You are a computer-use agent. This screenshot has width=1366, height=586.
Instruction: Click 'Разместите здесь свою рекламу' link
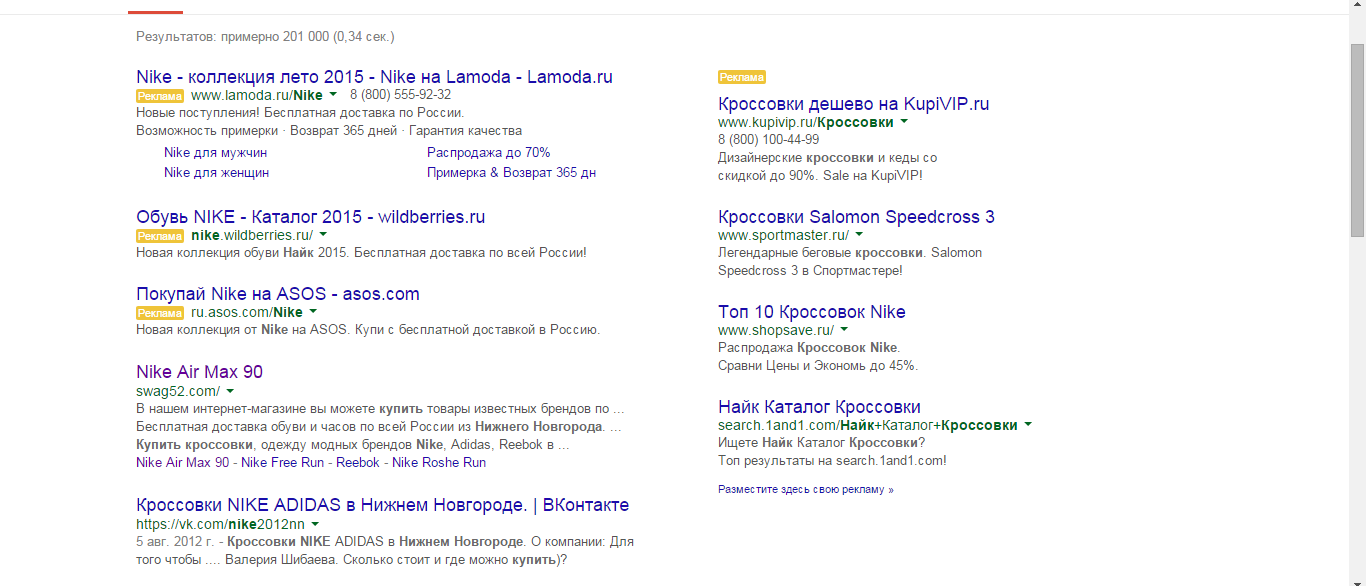pyautogui.click(x=805, y=490)
